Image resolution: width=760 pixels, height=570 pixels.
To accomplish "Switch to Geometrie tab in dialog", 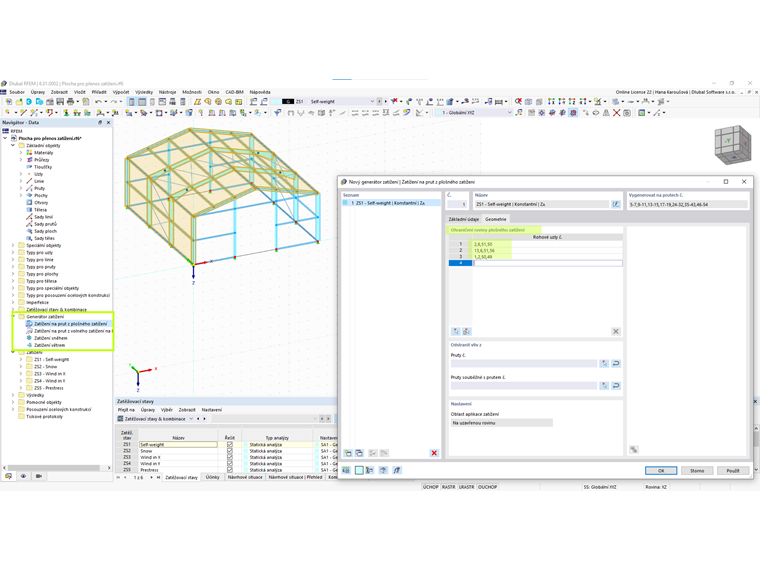I will tap(495, 219).
